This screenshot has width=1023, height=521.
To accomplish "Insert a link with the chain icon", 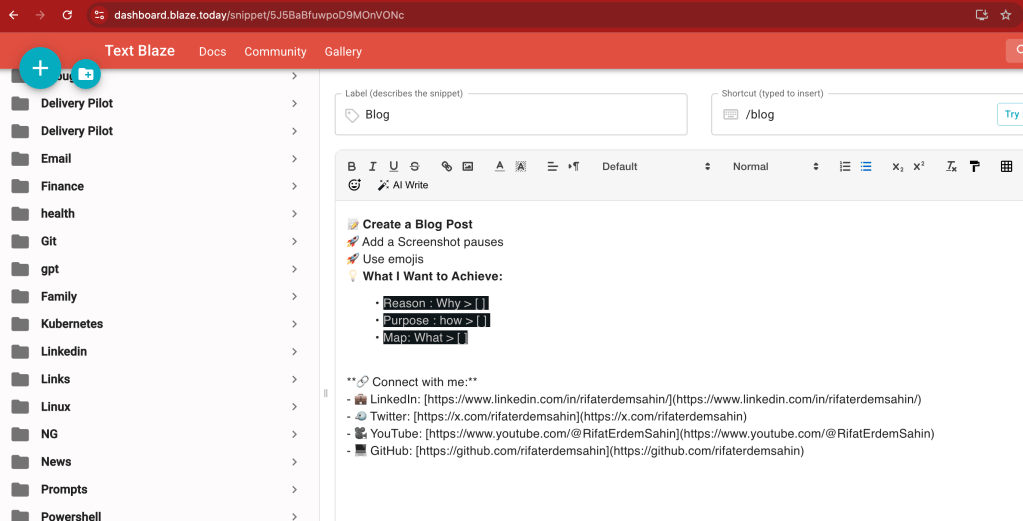I will (447, 166).
